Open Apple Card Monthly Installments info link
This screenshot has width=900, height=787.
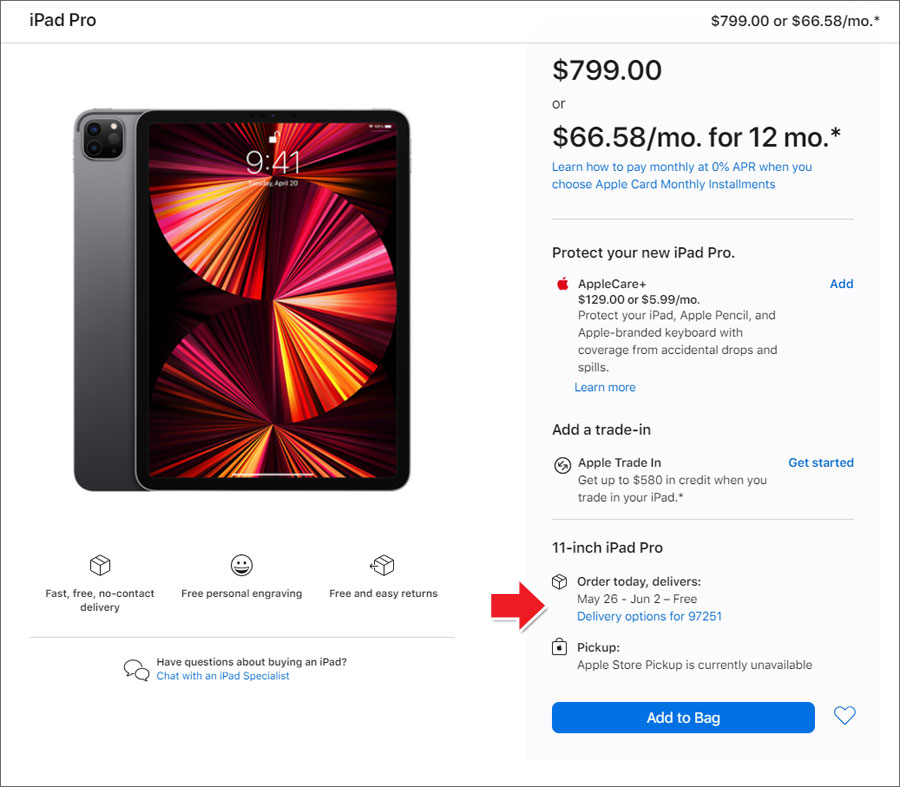[x=682, y=176]
